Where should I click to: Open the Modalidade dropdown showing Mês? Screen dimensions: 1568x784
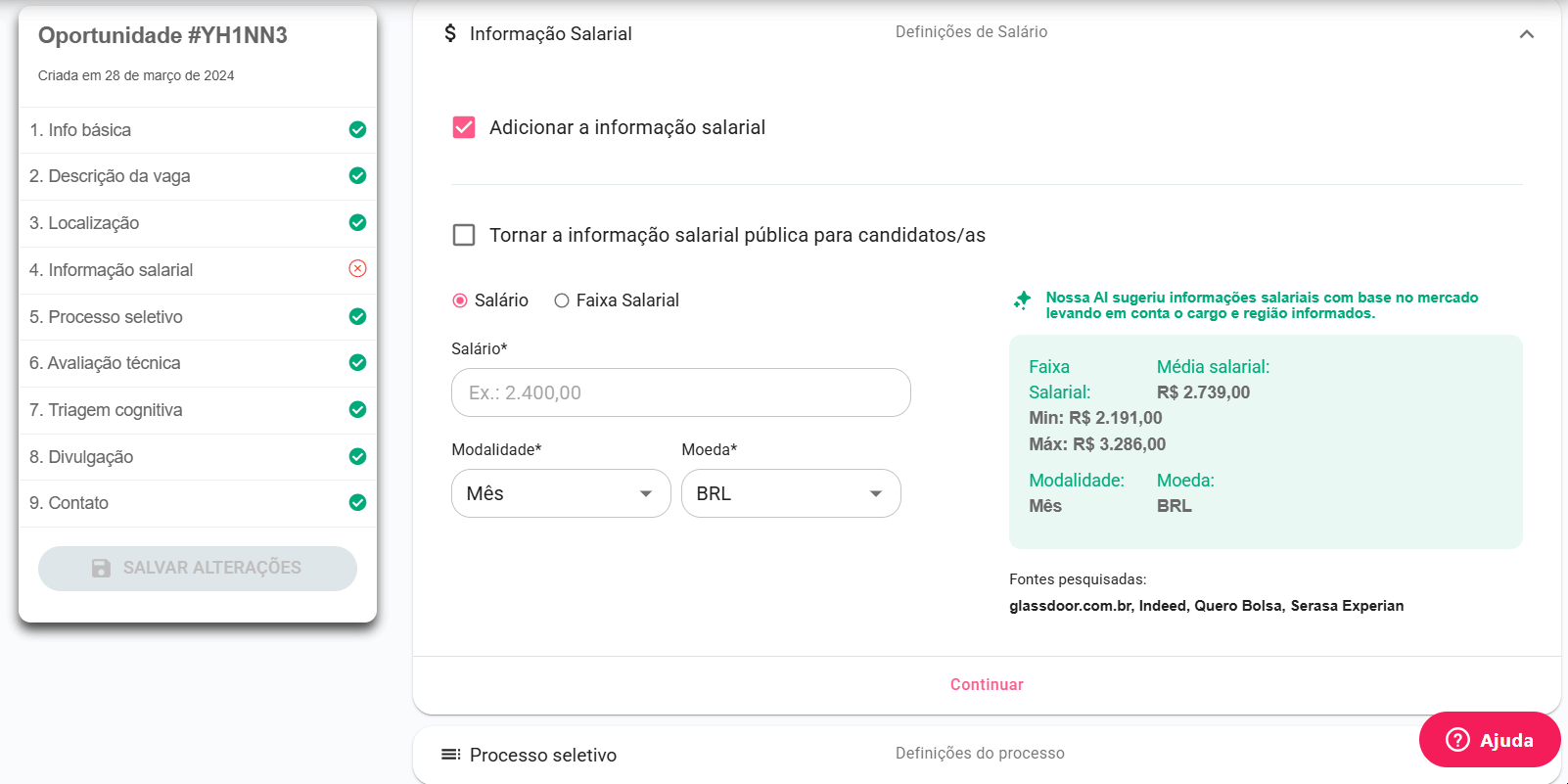click(x=560, y=493)
